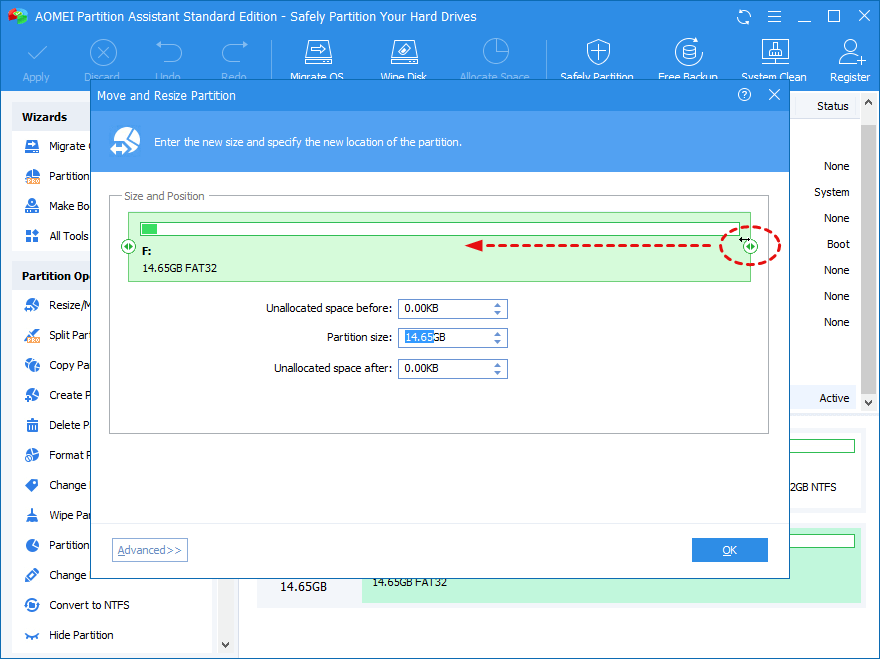This screenshot has width=880, height=659.
Task: Click the Register icon
Action: point(850,52)
